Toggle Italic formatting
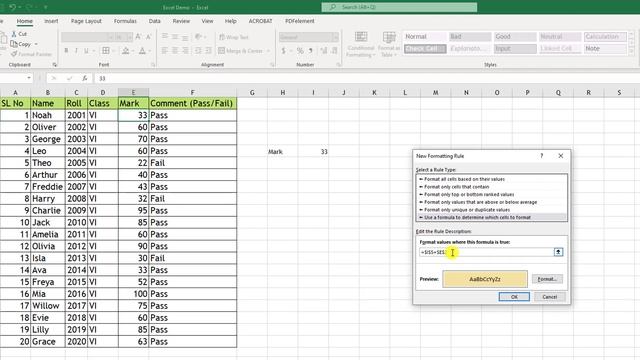Viewport: 640px width, 360px height. coord(76,51)
